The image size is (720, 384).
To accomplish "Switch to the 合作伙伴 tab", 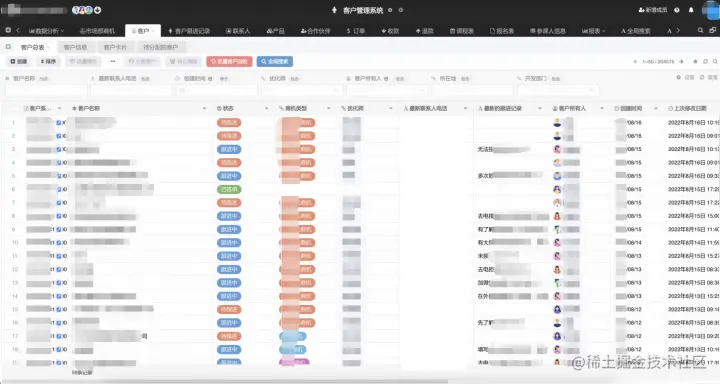I will pyautogui.click(x=315, y=31).
